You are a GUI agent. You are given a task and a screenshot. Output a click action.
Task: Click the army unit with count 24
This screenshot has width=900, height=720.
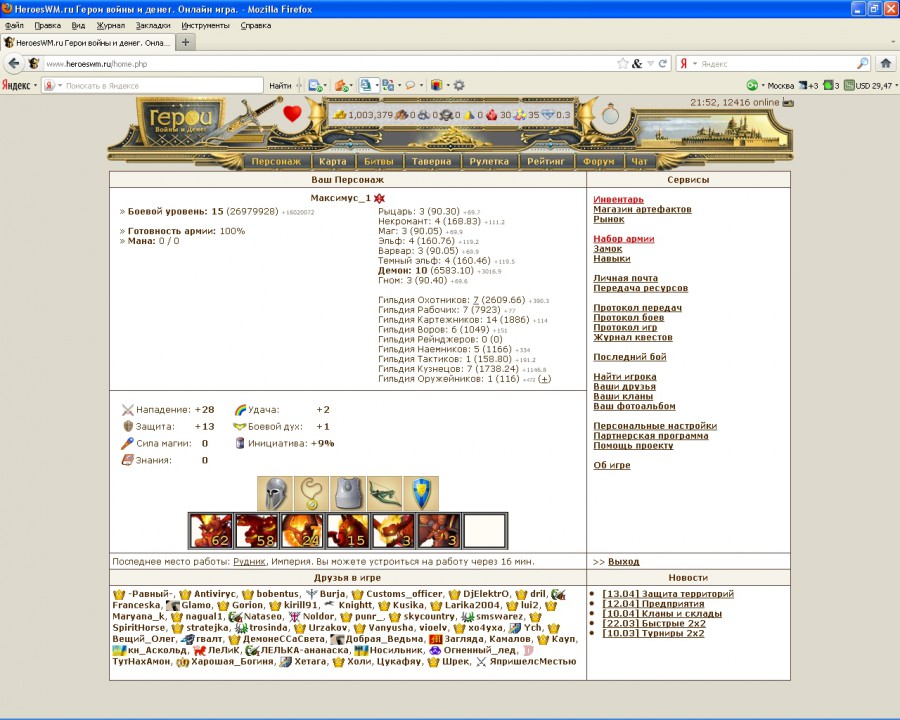(302, 531)
